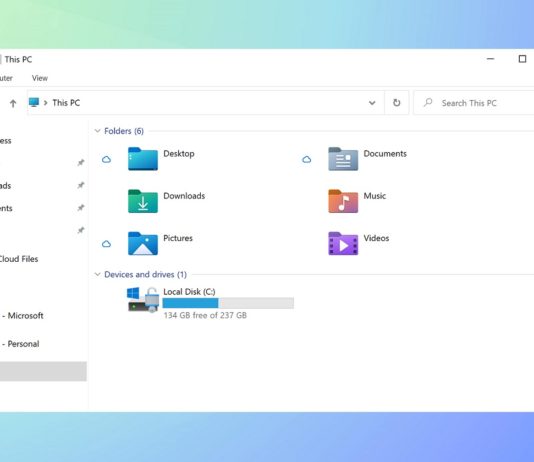Click the Folders (6) group heading
The height and width of the screenshot is (462, 534).
[124, 131]
